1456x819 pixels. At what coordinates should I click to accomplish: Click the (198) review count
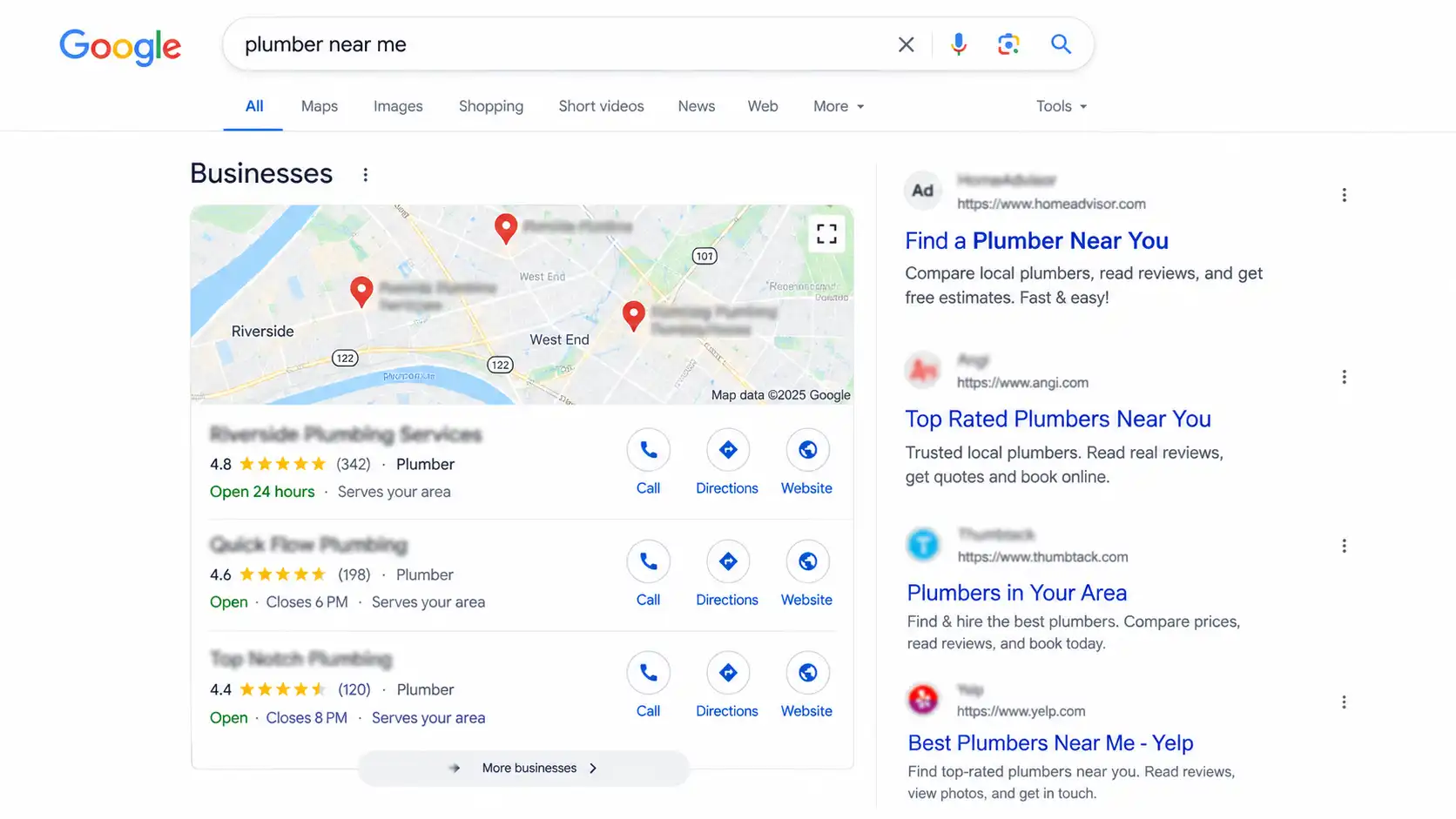click(x=354, y=575)
